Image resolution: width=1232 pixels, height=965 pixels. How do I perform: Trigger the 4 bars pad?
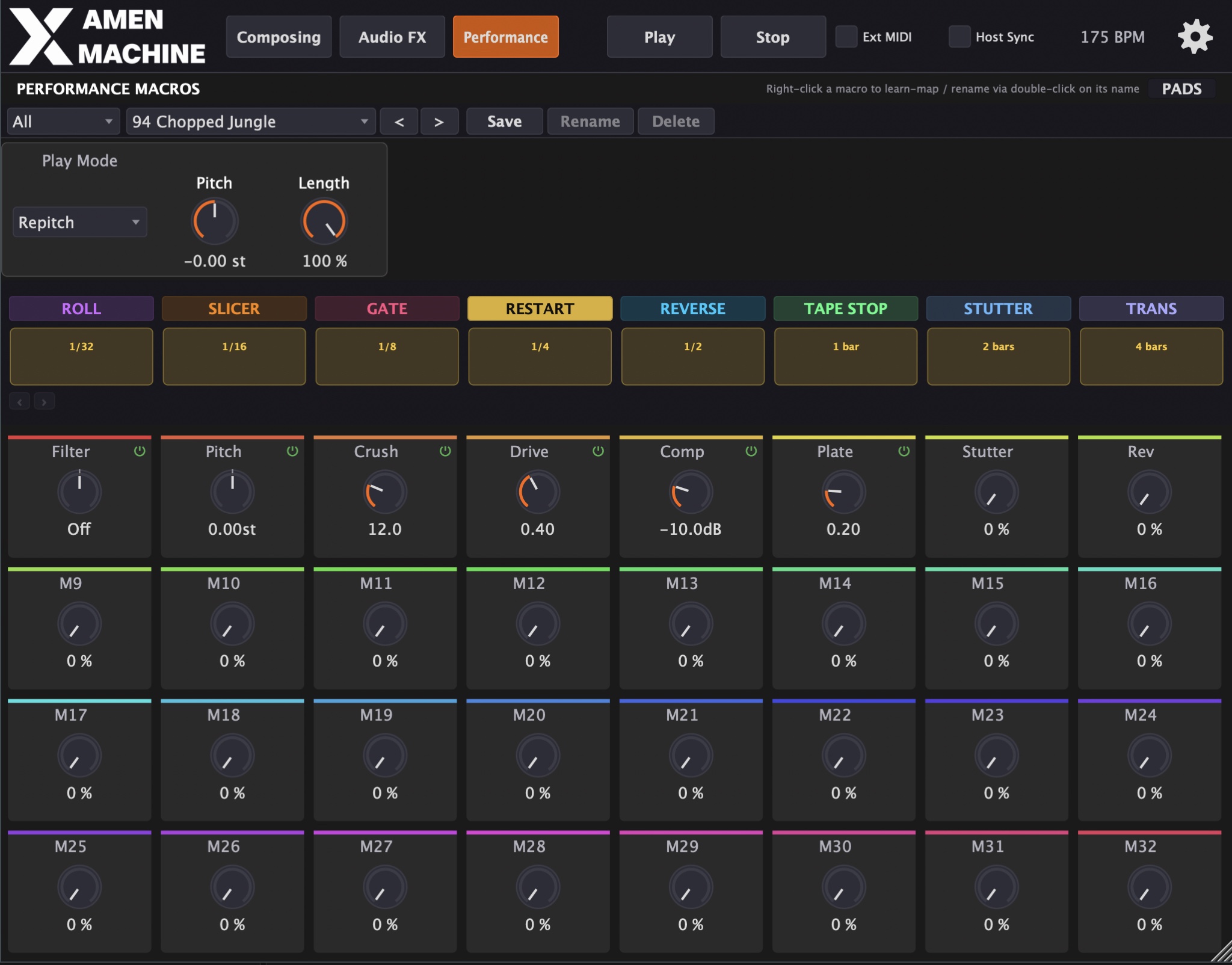pyautogui.click(x=1151, y=356)
